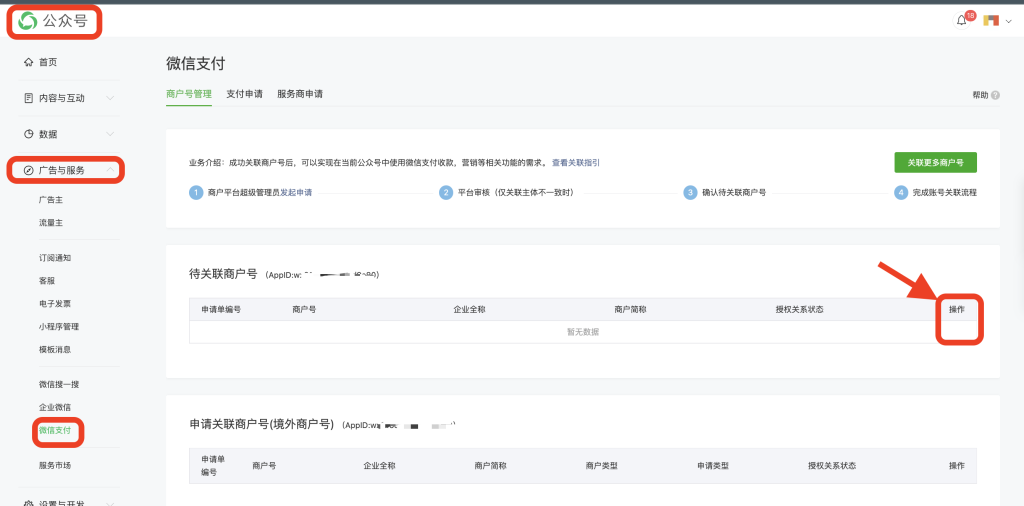Open 小程序管理 from the sidebar
1024x506 pixels.
58,326
